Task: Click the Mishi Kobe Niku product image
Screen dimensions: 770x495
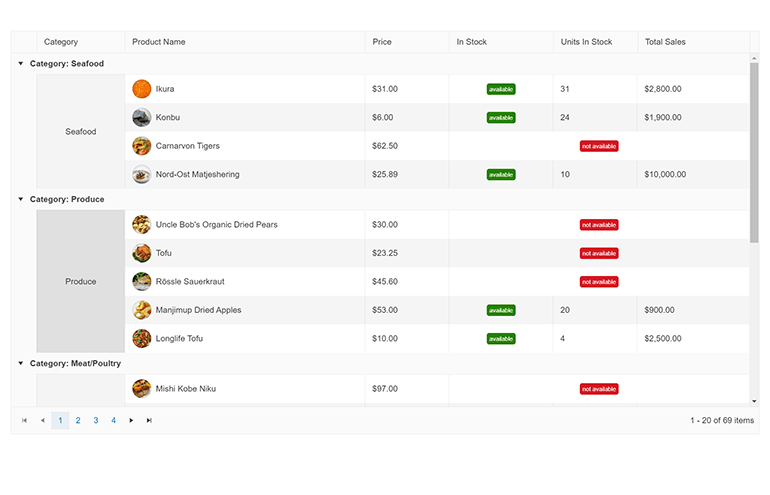Action: click(142, 389)
